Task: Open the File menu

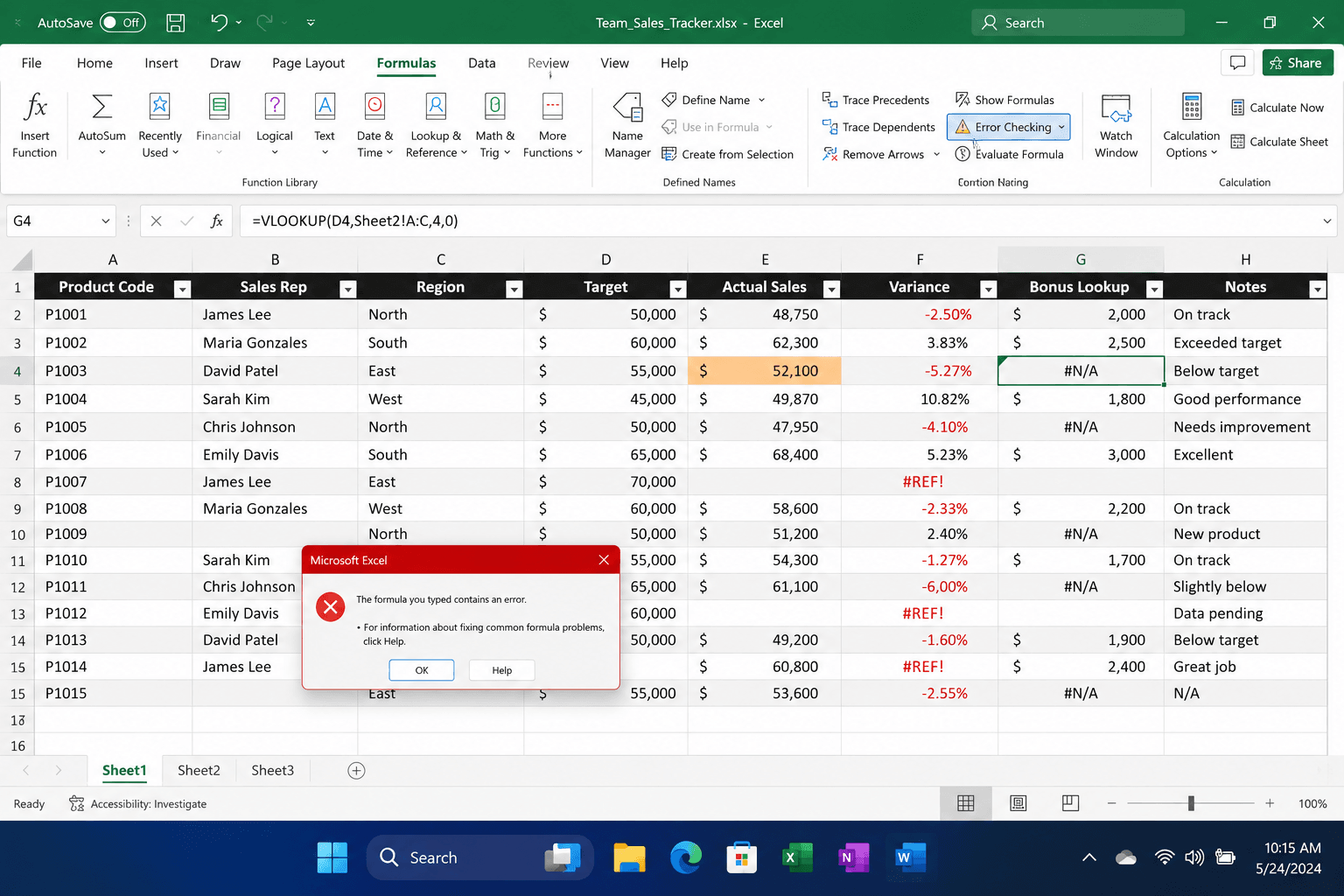Action: click(x=31, y=63)
